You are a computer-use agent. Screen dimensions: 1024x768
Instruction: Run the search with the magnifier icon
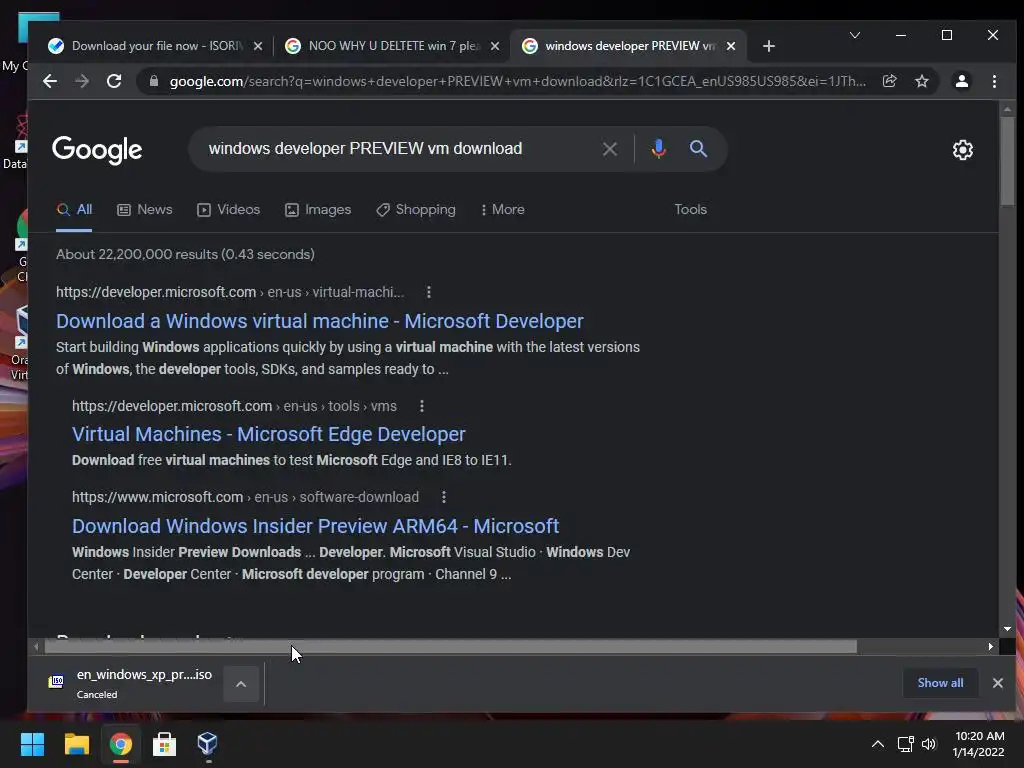[x=698, y=149]
